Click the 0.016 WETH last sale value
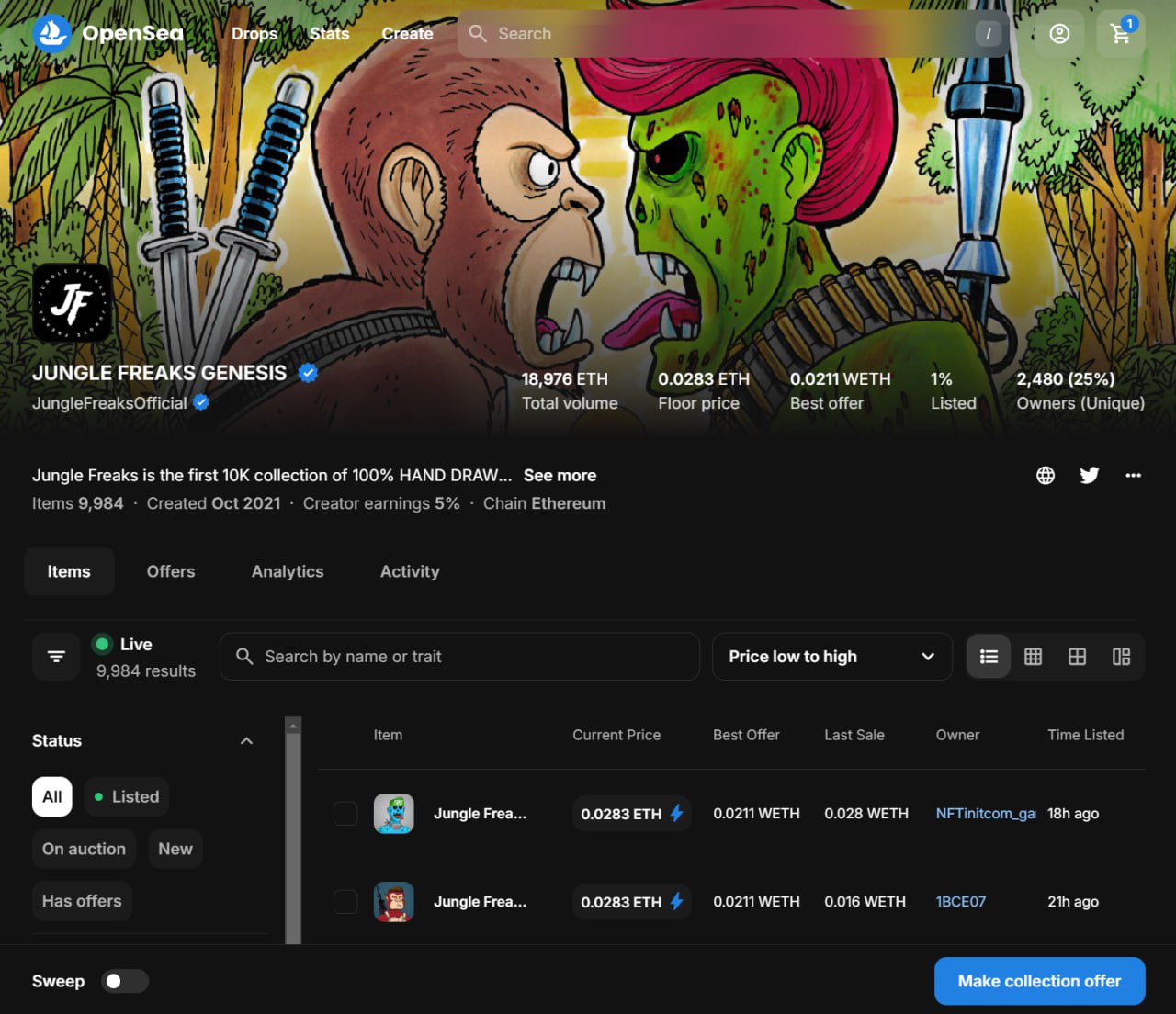Screen dimensions: 1176x1014 point(865,902)
